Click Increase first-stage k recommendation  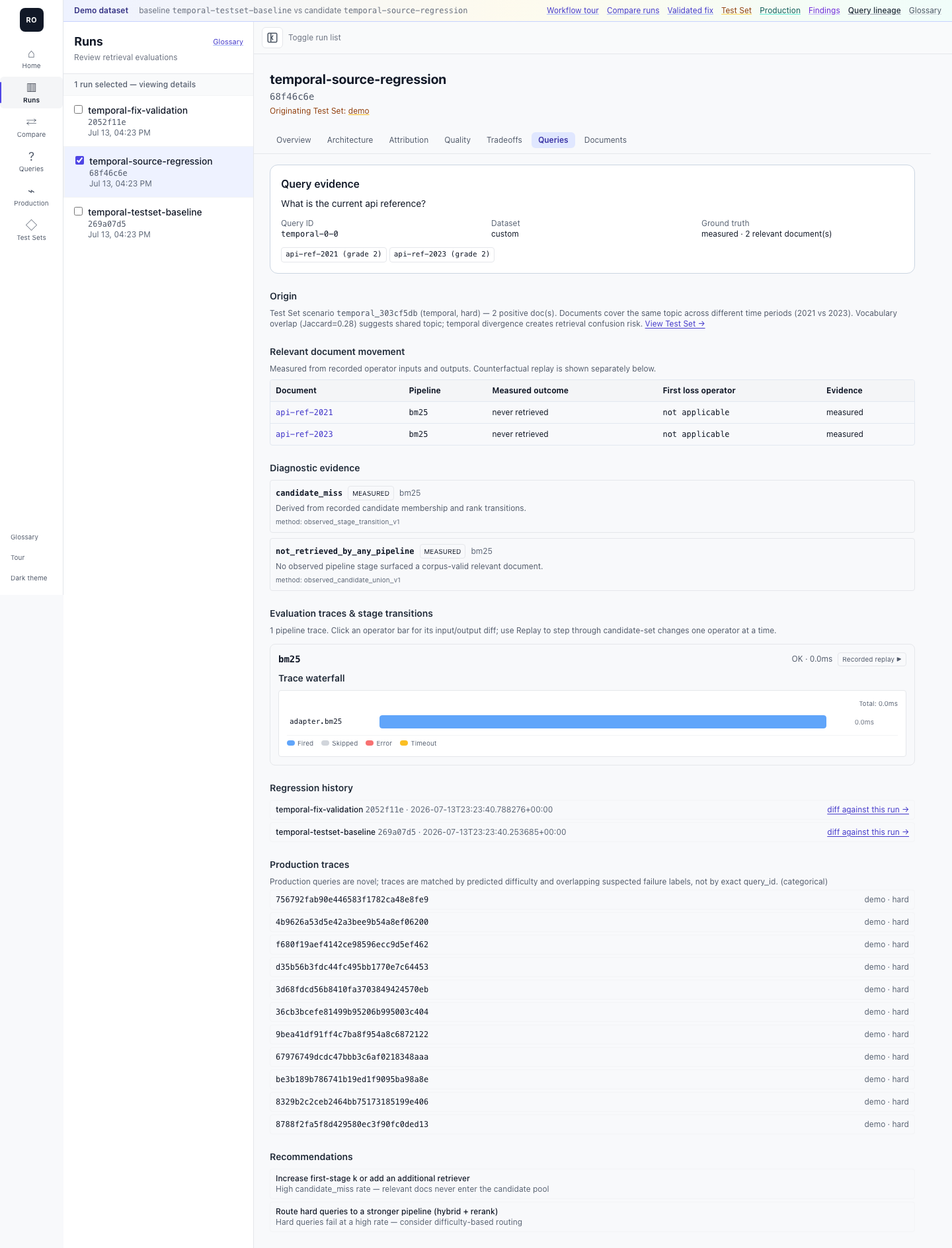(592, 1184)
